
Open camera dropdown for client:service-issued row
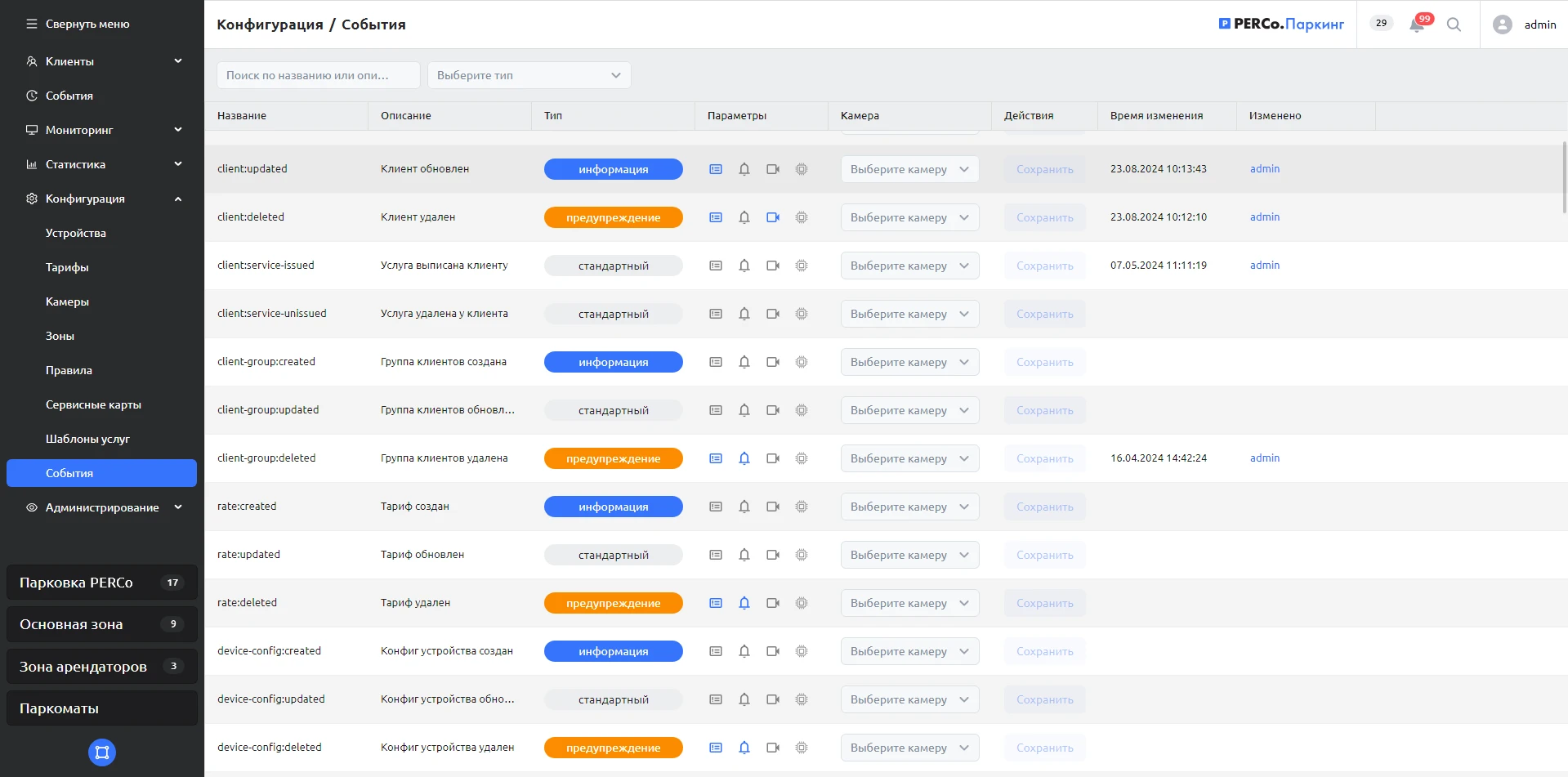(x=909, y=266)
